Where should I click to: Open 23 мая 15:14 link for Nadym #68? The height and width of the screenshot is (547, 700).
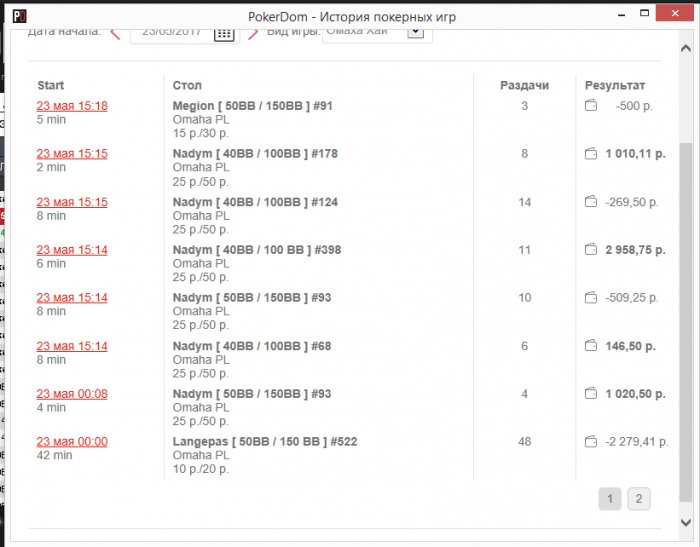point(72,346)
